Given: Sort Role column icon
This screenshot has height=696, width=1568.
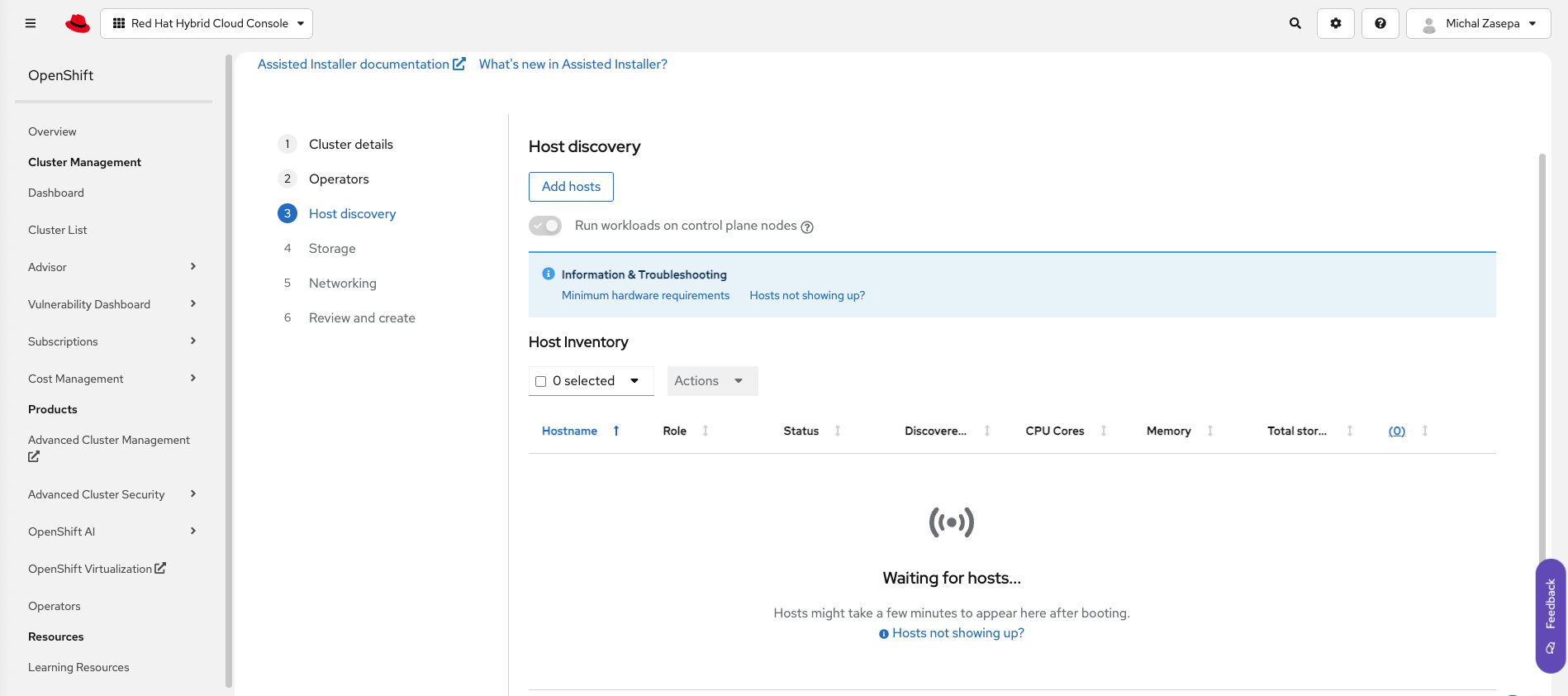Looking at the screenshot, I should tap(706, 431).
